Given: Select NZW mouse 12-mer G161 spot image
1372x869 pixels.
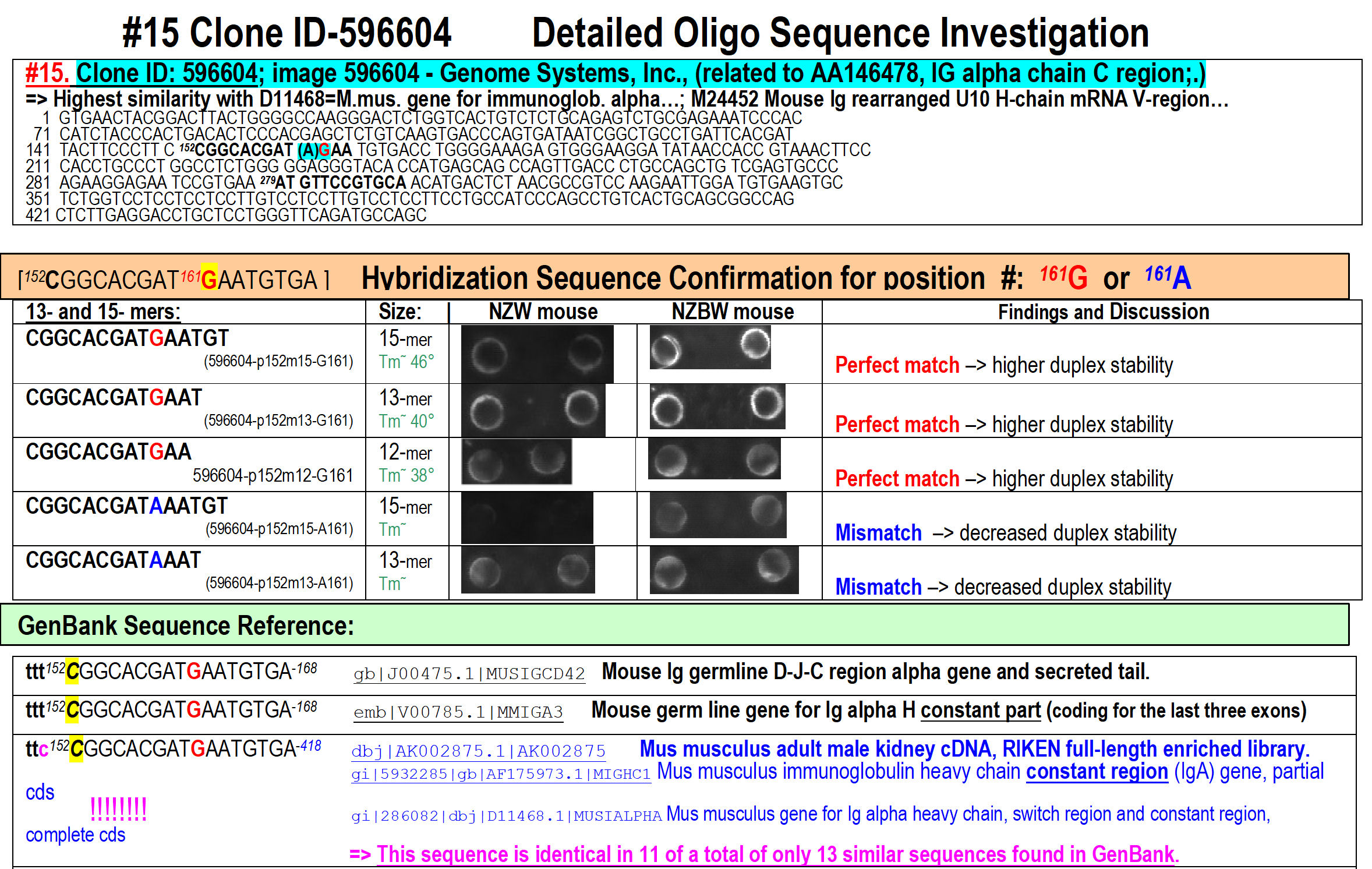Looking at the screenshot, I should pyautogui.click(x=516, y=461).
